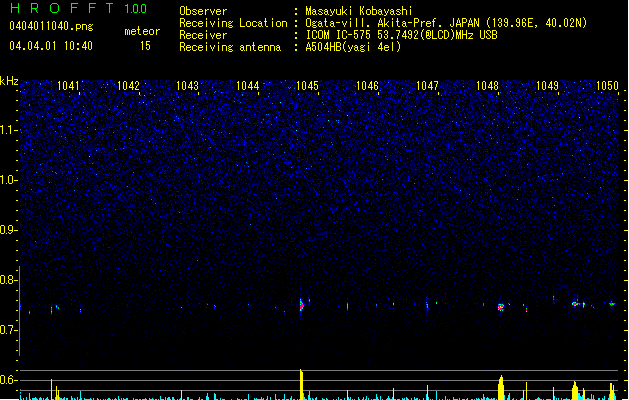Click the 1048 time axis marker
The image size is (629, 400).
point(487,86)
